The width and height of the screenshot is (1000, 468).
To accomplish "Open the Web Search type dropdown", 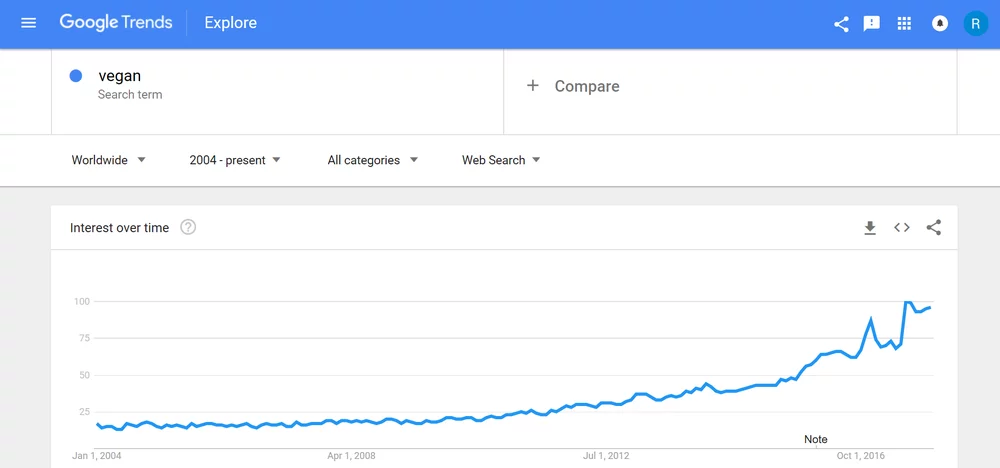I will (501, 160).
